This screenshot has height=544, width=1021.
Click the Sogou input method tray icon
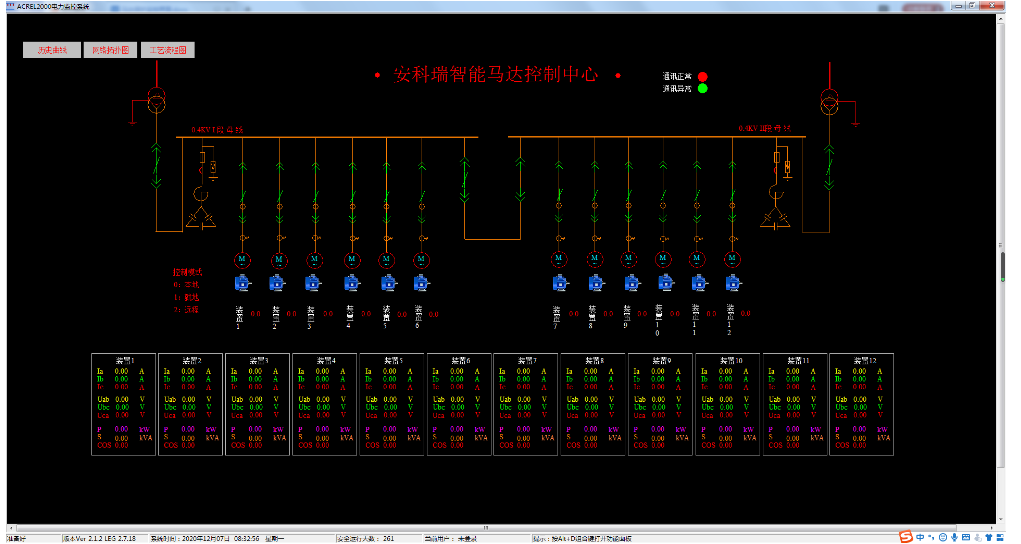tap(904, 537)
